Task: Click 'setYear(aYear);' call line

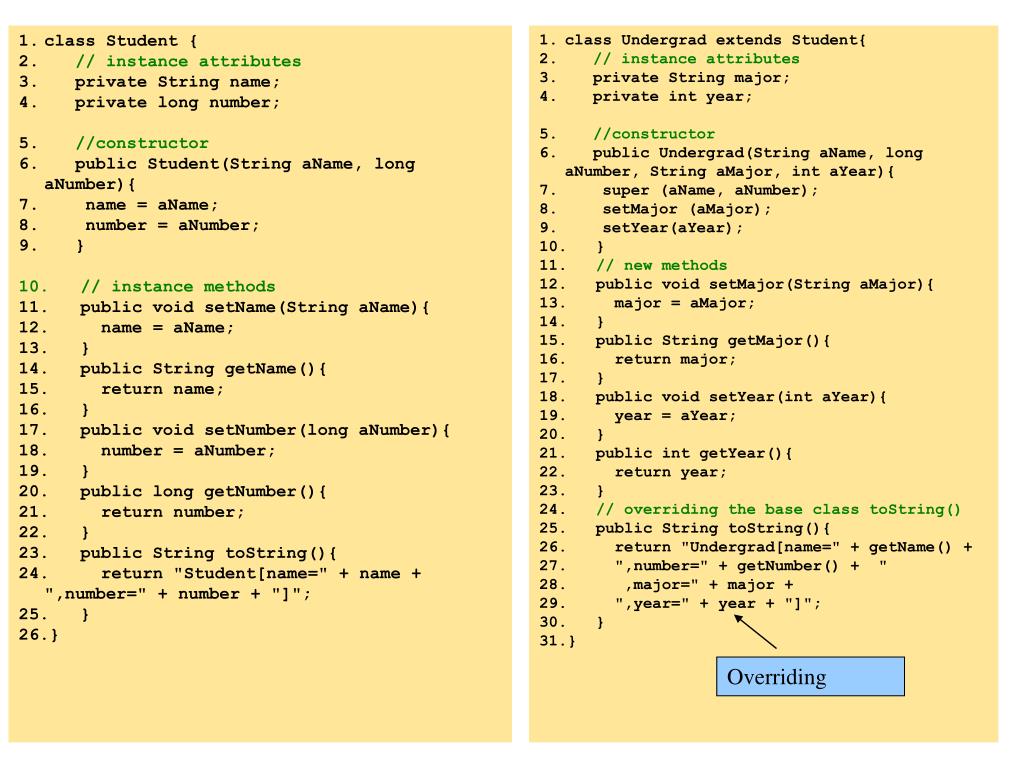Action: pos(673,228)
